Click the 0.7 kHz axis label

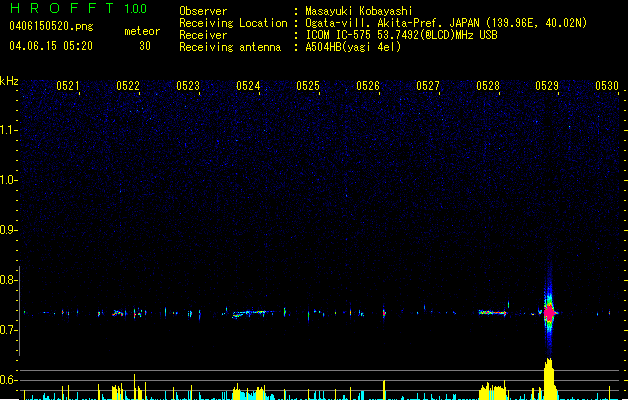click(x=8, y=330)
